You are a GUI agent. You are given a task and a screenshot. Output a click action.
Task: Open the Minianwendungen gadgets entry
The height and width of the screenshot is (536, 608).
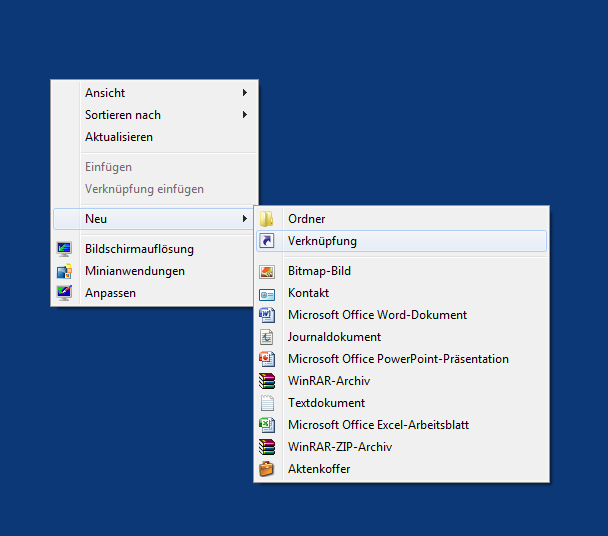[x=134, y=271]
